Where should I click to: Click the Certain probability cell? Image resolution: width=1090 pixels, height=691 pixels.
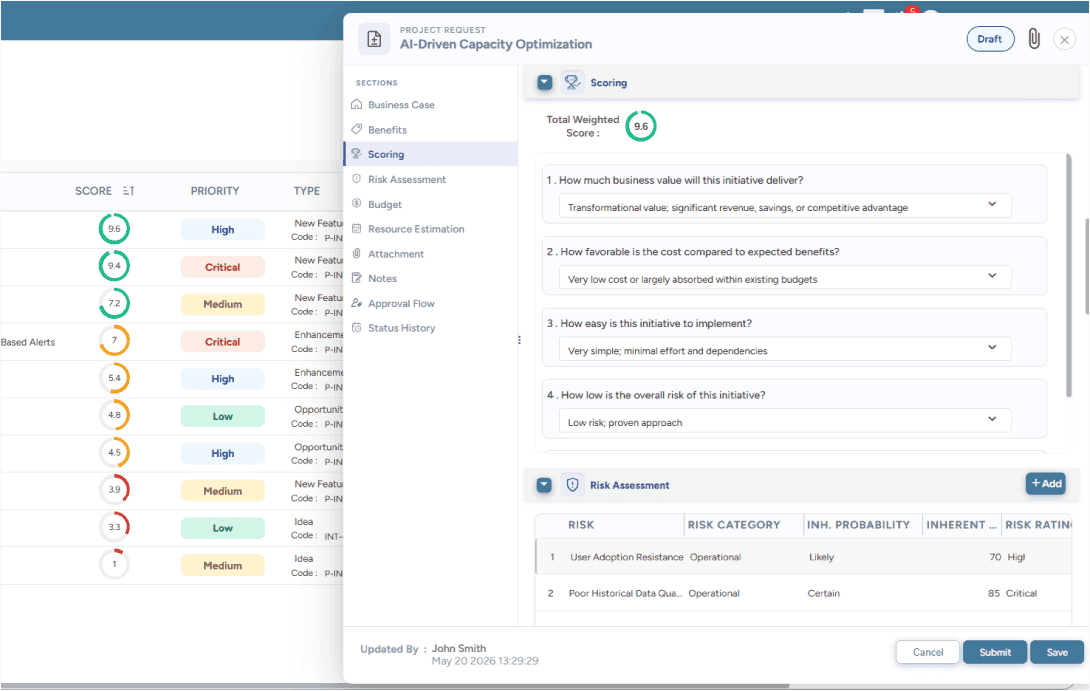pyautogui.click(x=823, y=593)
